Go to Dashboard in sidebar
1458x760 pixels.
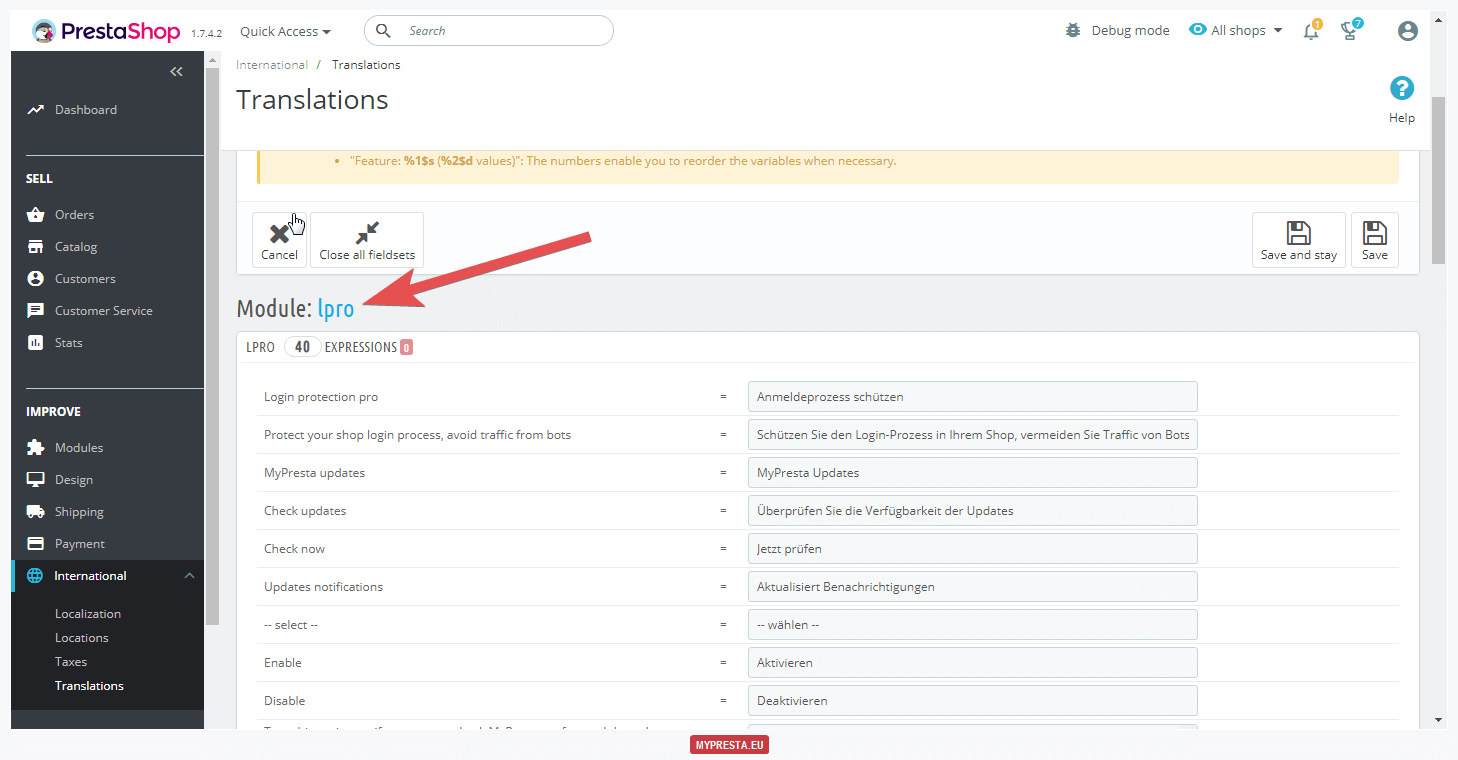coord(86,110)
